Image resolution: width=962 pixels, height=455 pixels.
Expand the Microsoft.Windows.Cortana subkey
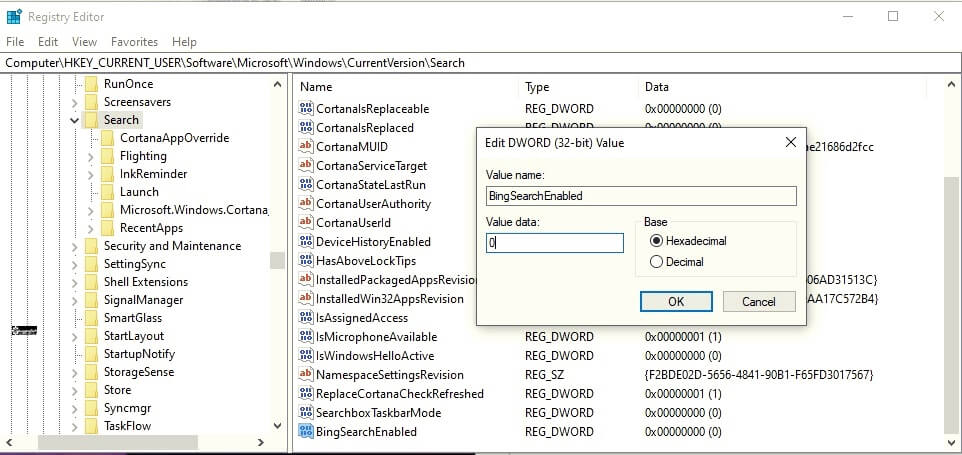[91, 210]
